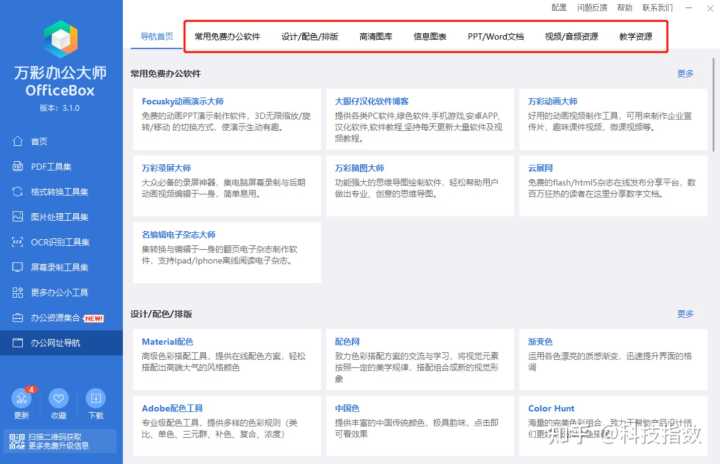Open the 大眼仔汉化软件博客 link
720x464 pixels.
[371, 101]
